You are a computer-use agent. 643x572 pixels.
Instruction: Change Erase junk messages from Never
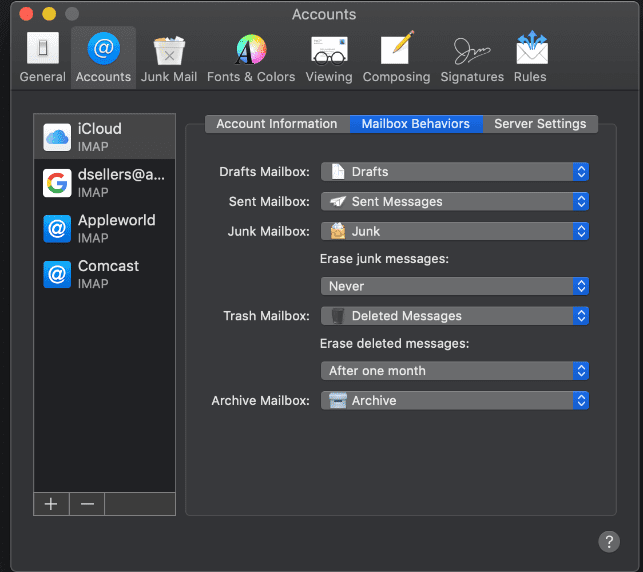pyautogui.click(x=455, y=286)
